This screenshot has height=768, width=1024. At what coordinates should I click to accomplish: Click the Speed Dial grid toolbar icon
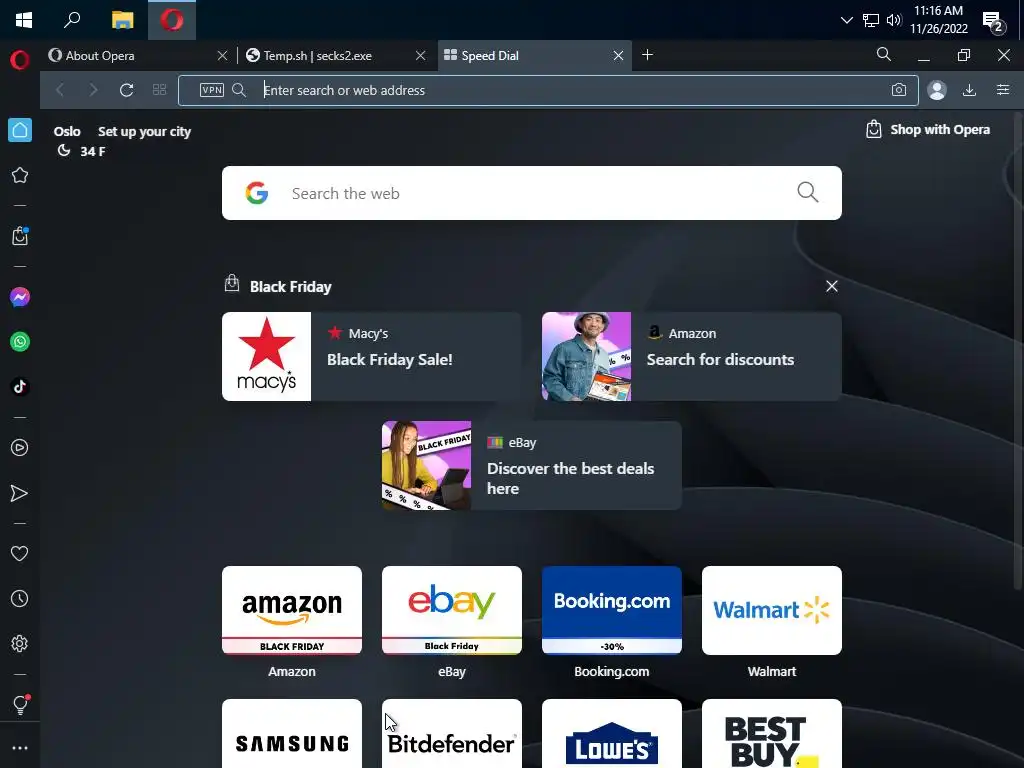tap(159, 90)
